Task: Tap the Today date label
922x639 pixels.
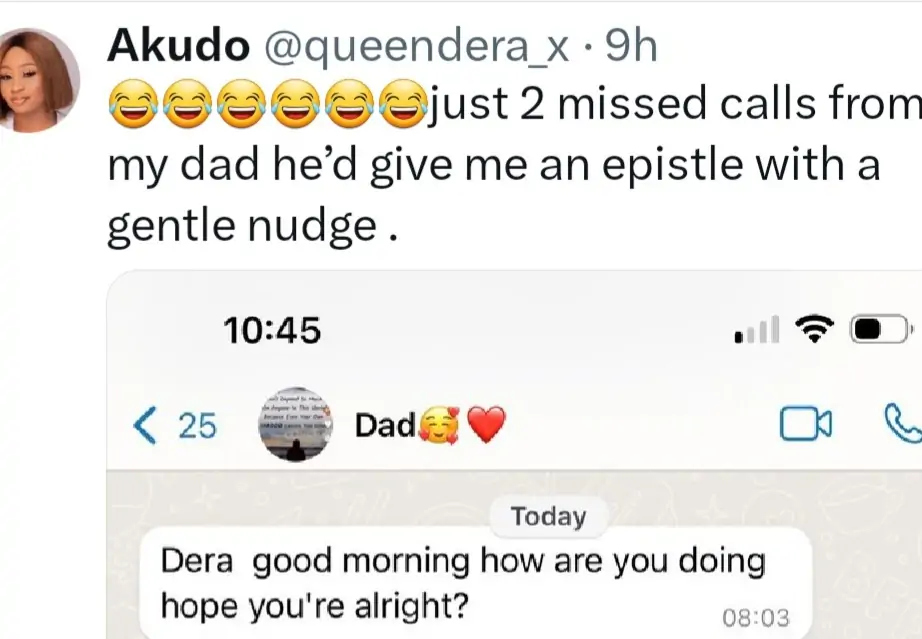Action: pyautogui.click(x=548, y=517)
